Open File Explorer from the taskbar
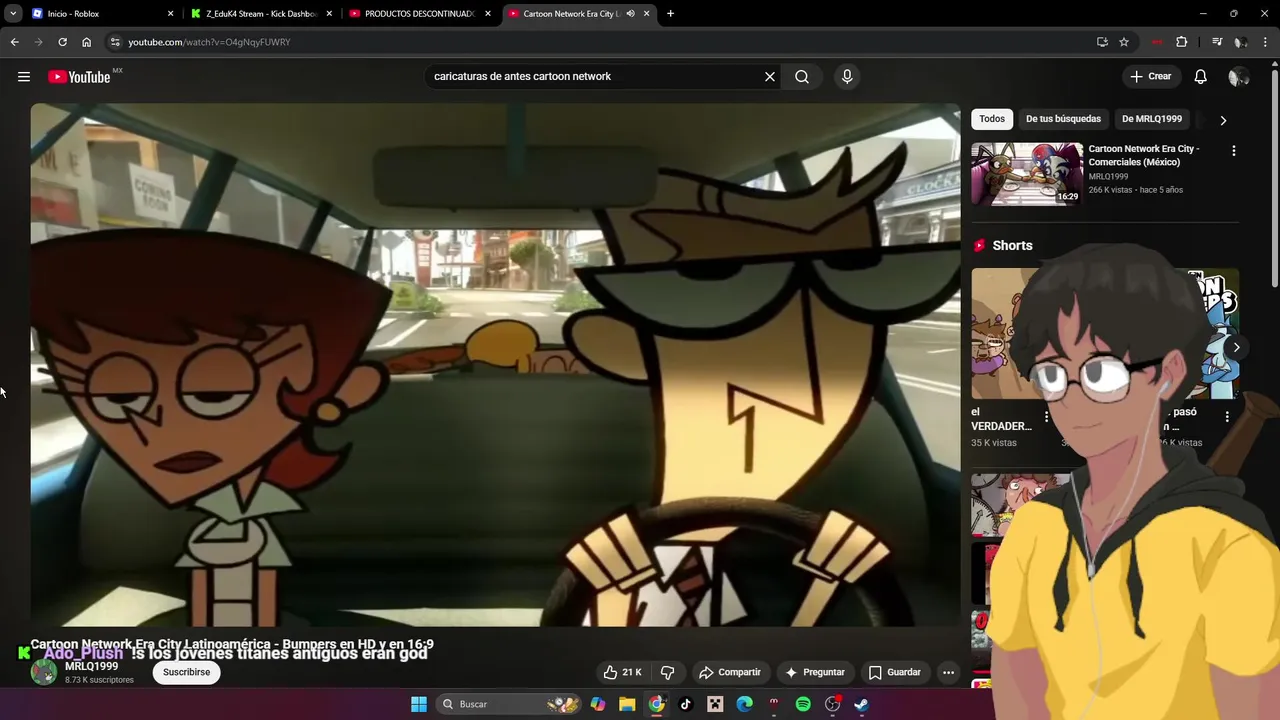Image resolution: width=1280 pixels, height=720 pixels. 627,704
